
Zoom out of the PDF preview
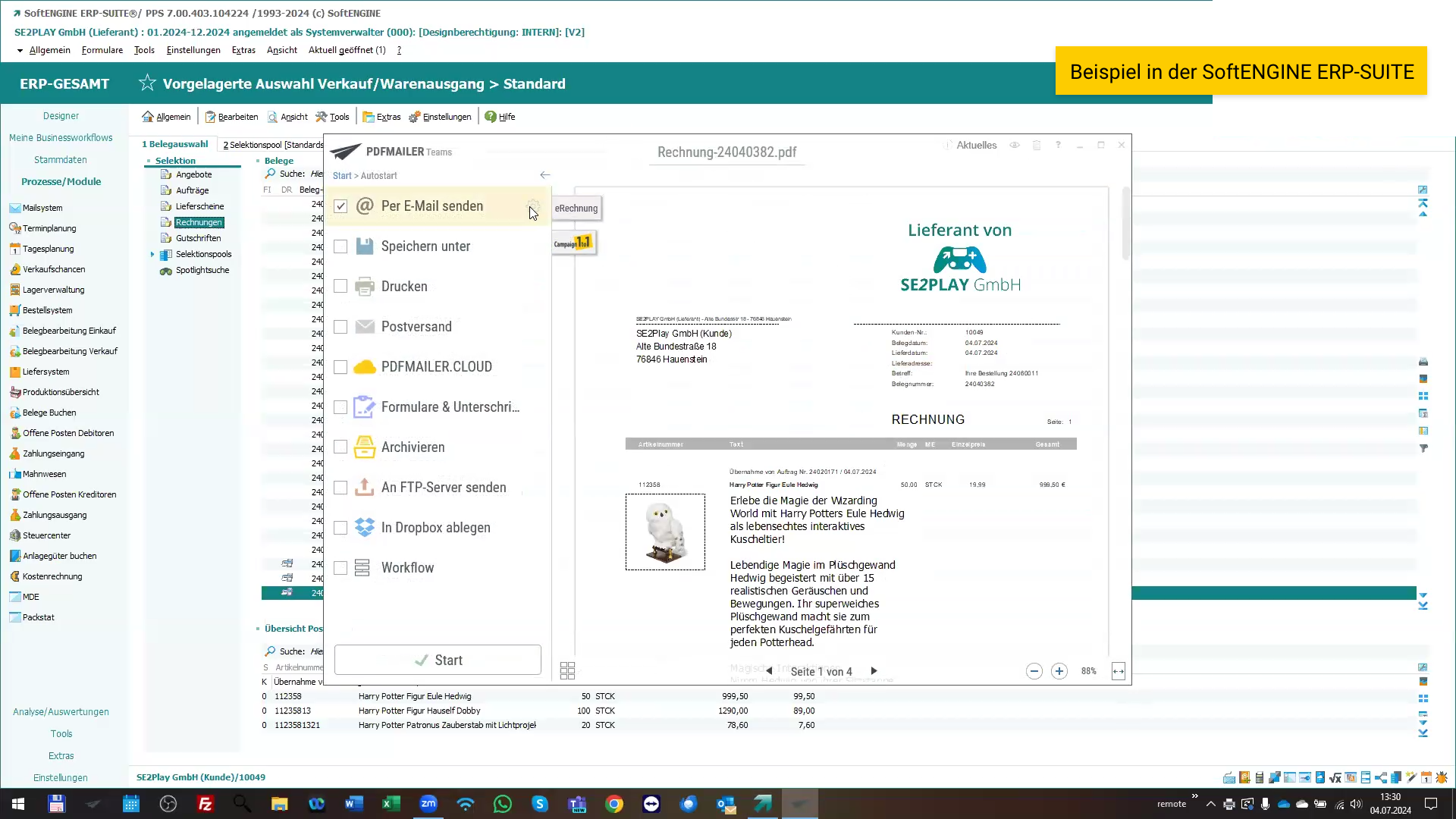[1034, 671]
